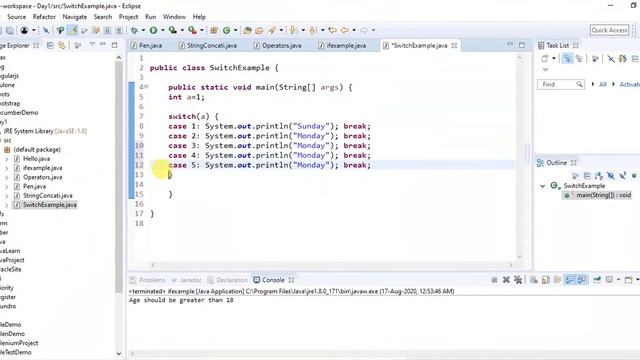
Task: Collapse SwitchExample class in Outline
Action: 542,186
